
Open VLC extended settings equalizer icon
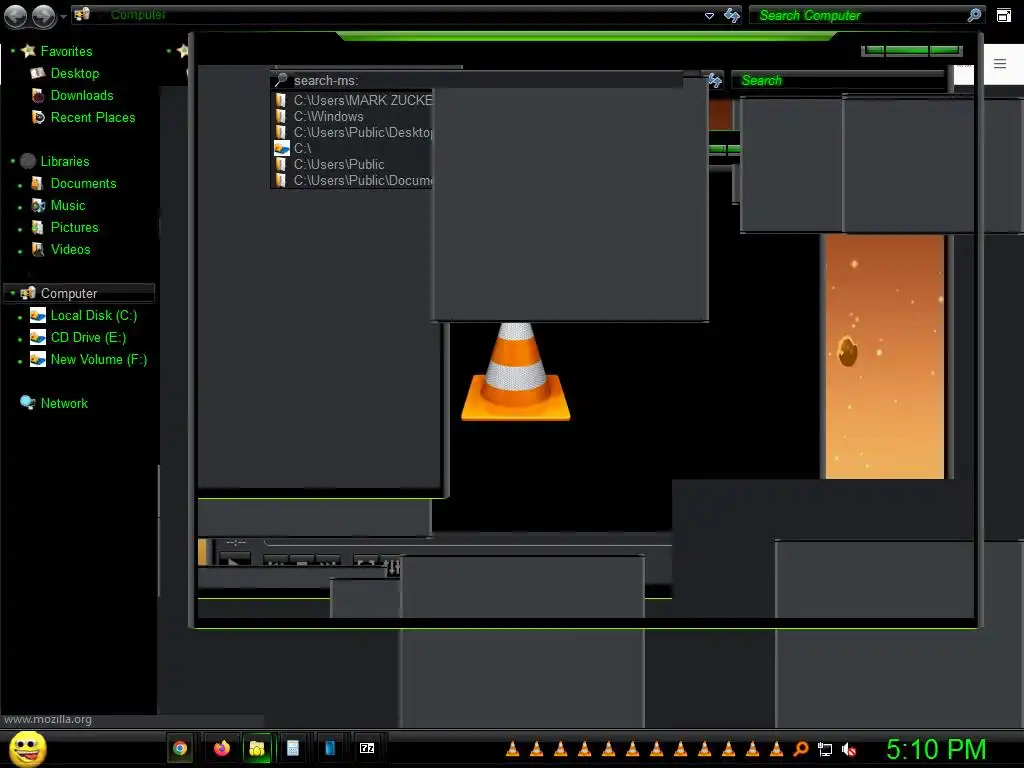(392, 568)
